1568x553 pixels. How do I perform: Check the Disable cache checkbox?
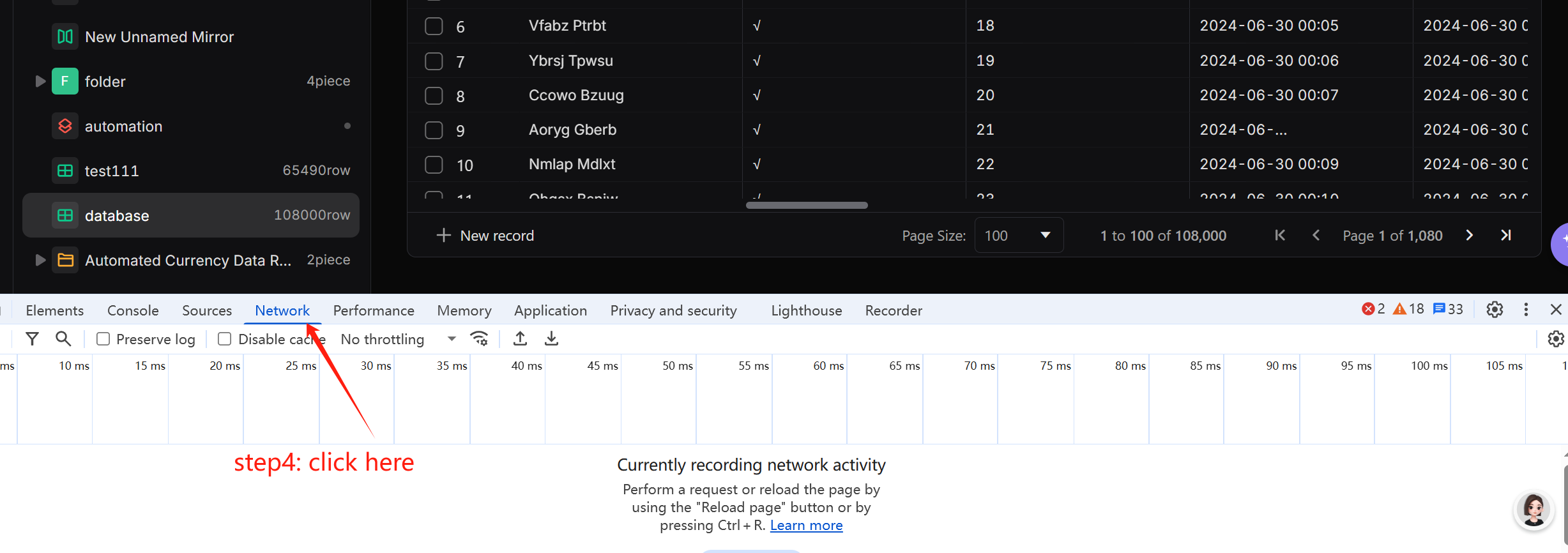point(224,339)
